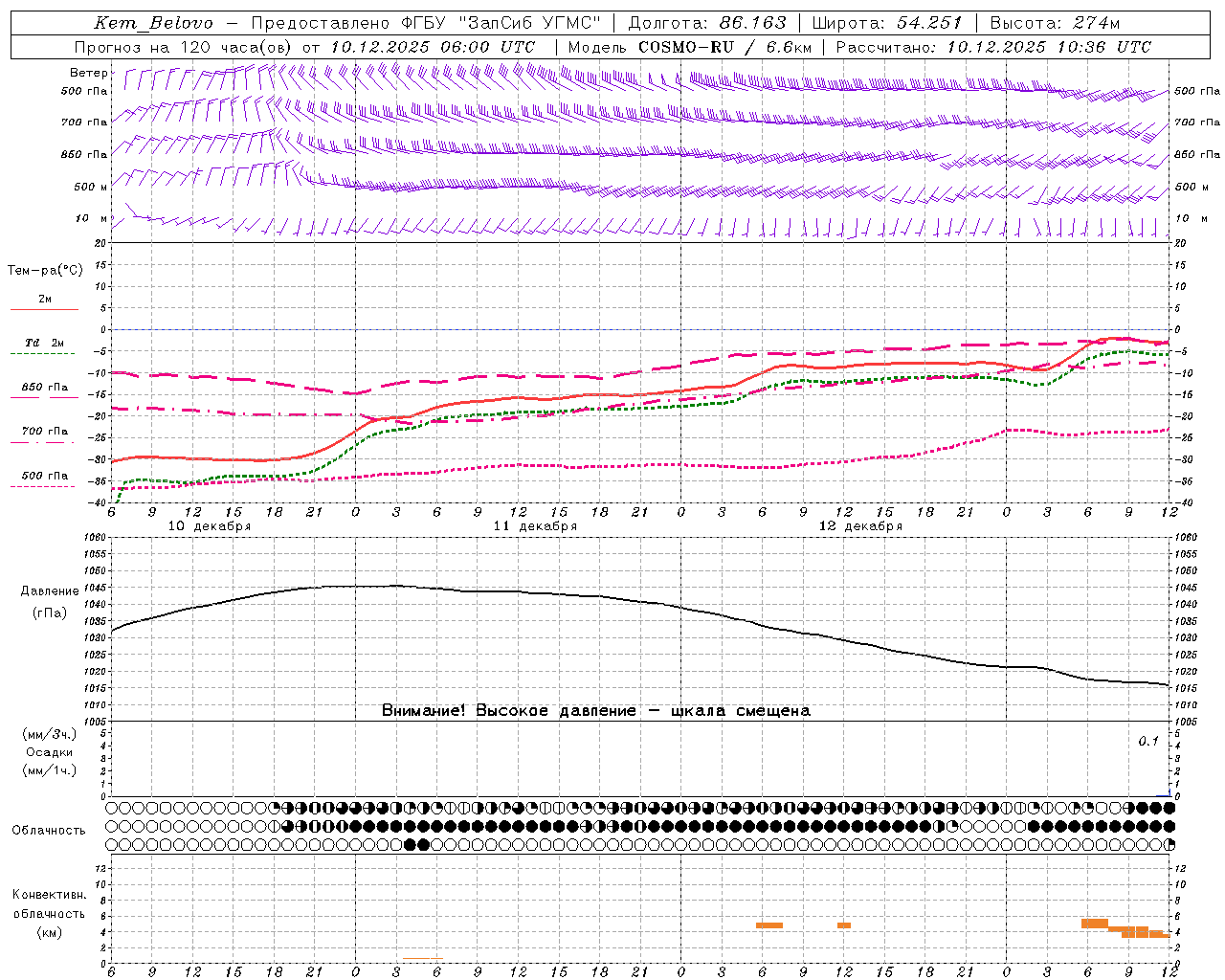Click the 2м temperature legend entry
1225x980 pixels.
[45, 300]
